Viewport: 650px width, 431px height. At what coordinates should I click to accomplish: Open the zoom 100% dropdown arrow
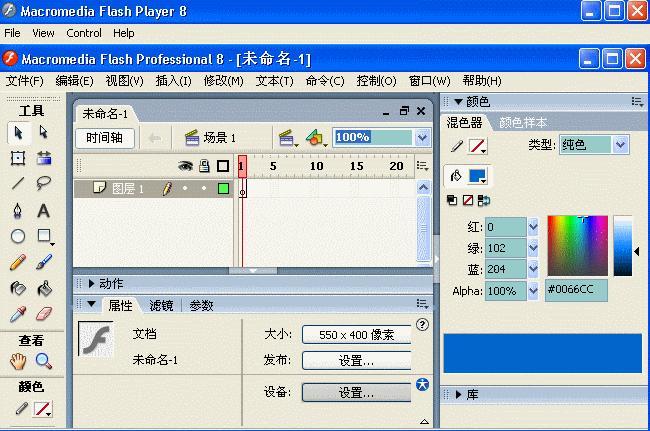point(422,138)
